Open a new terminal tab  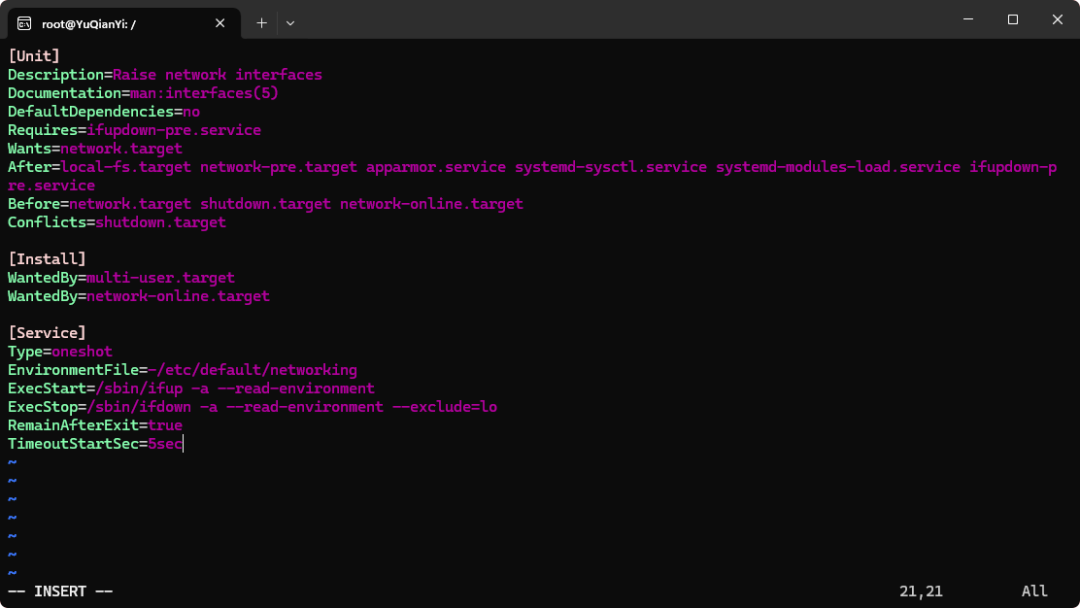[262, 23]
